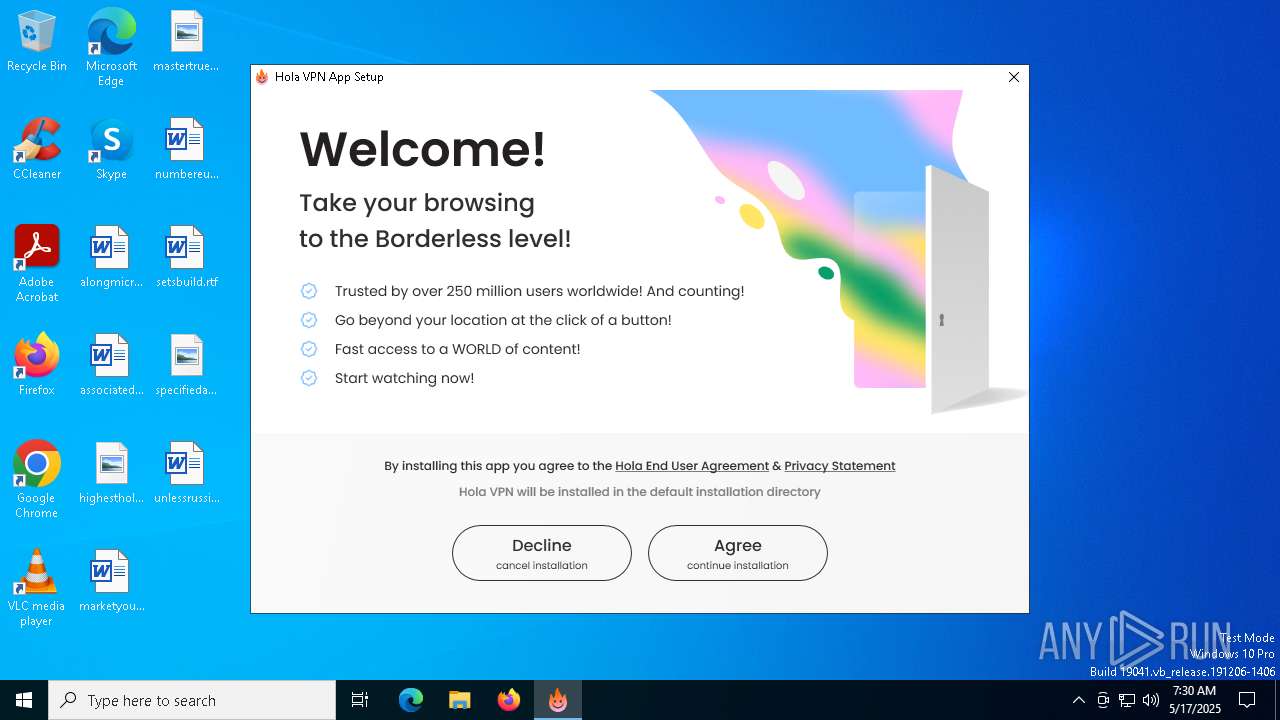Click the door illustration in setup window
This screenshot has width=1280, height=720.
click(958, 290)
